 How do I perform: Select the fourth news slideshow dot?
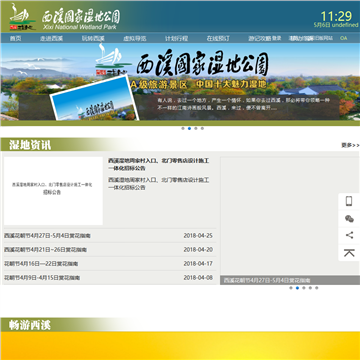tap(310, 288)
